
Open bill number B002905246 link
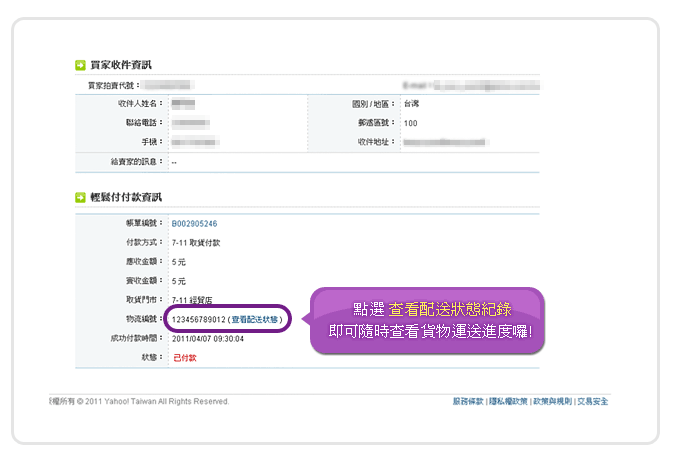tap(194, 224)
